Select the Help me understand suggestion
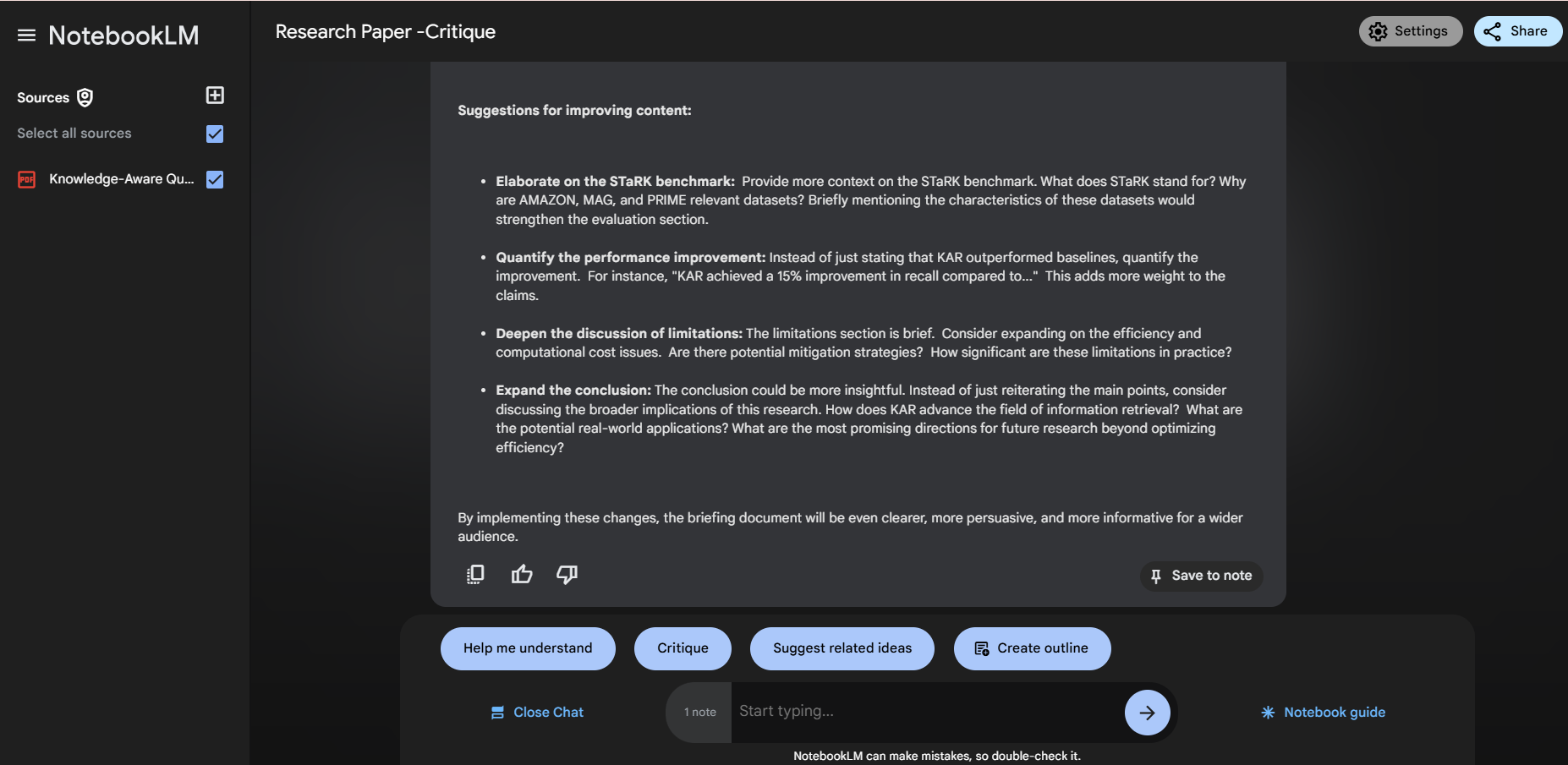The width and height of the screenshot is (1568, 765). point(528,648)
